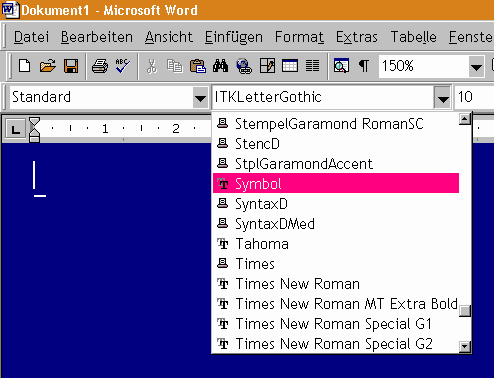The height and width of the screenshot is (378, 494).
Task: Cut selection with the scissors icon
Action: (152, 66)
